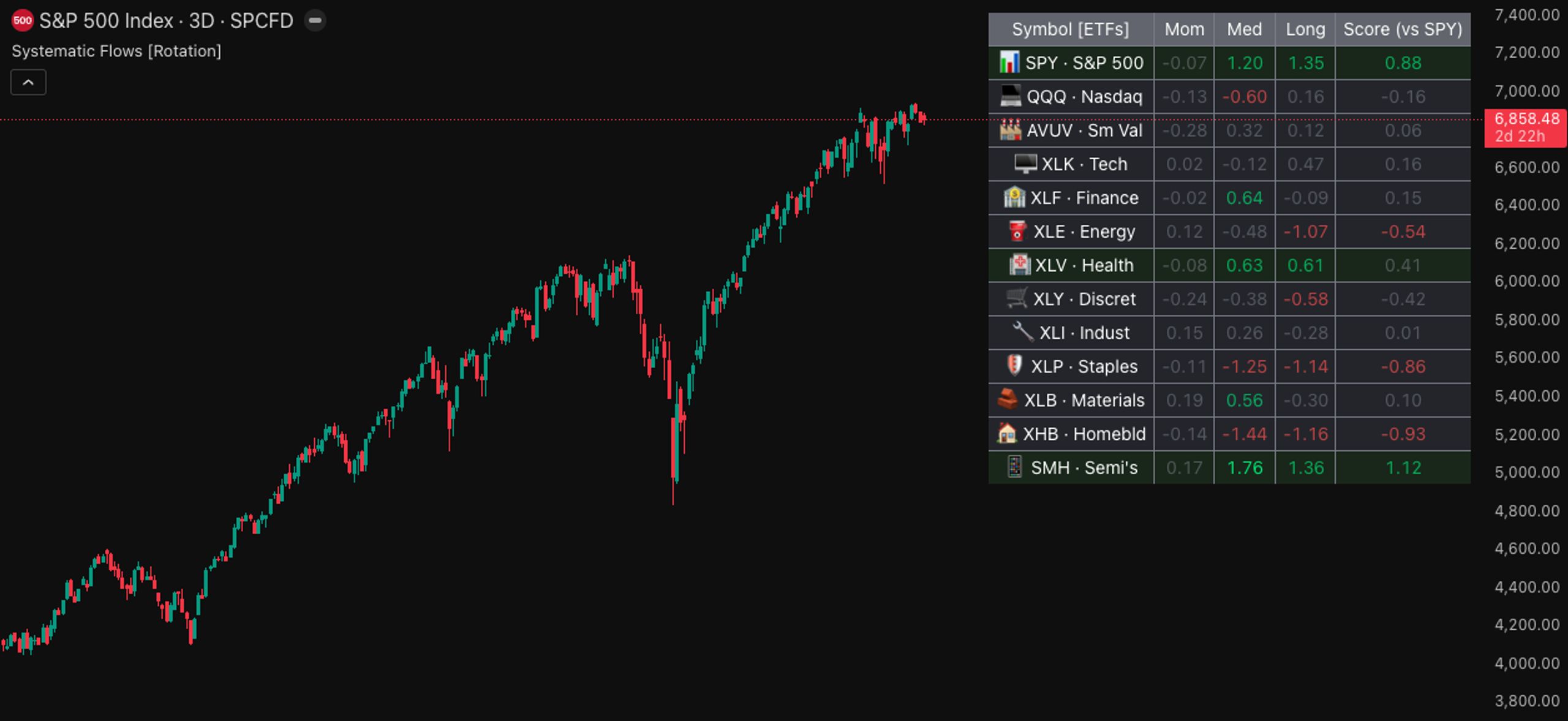Click the Symbol [ETFs] column header
This screenshot has height=721, width=1568.
[1071, 29]
